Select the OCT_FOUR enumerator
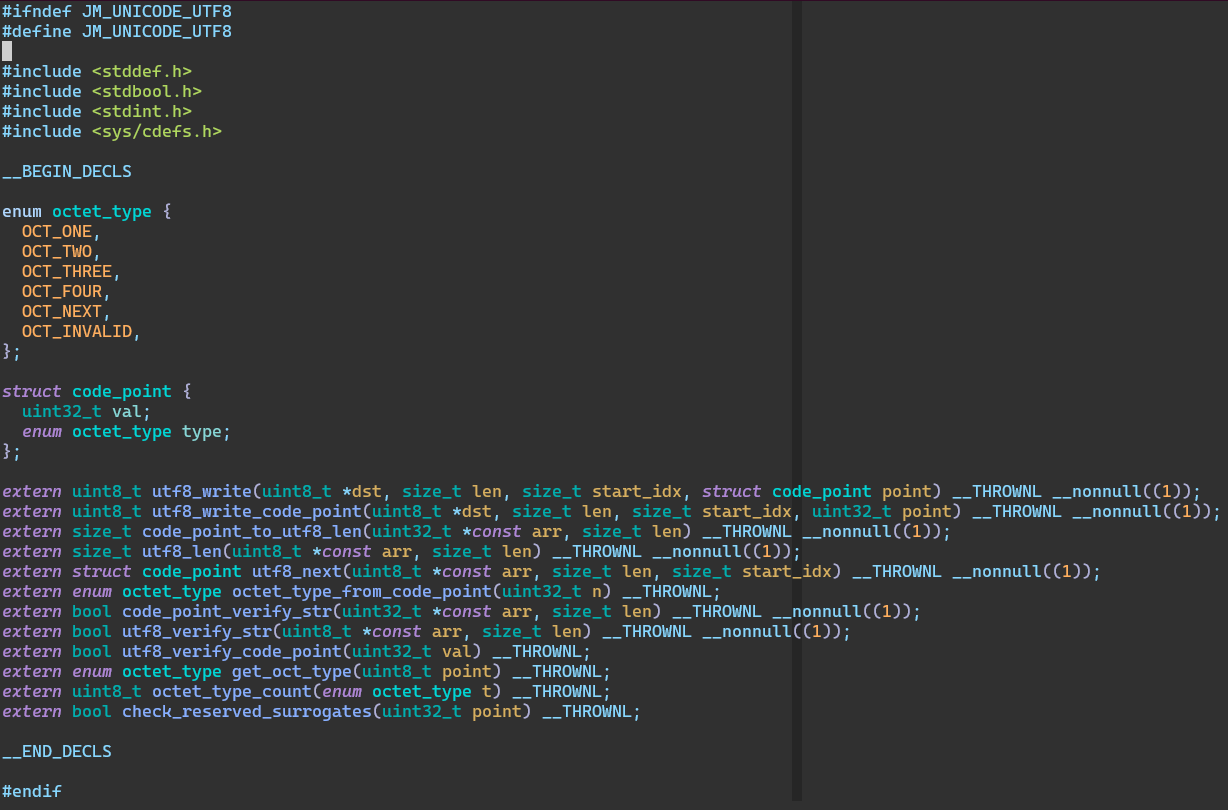 coord(62,291)
